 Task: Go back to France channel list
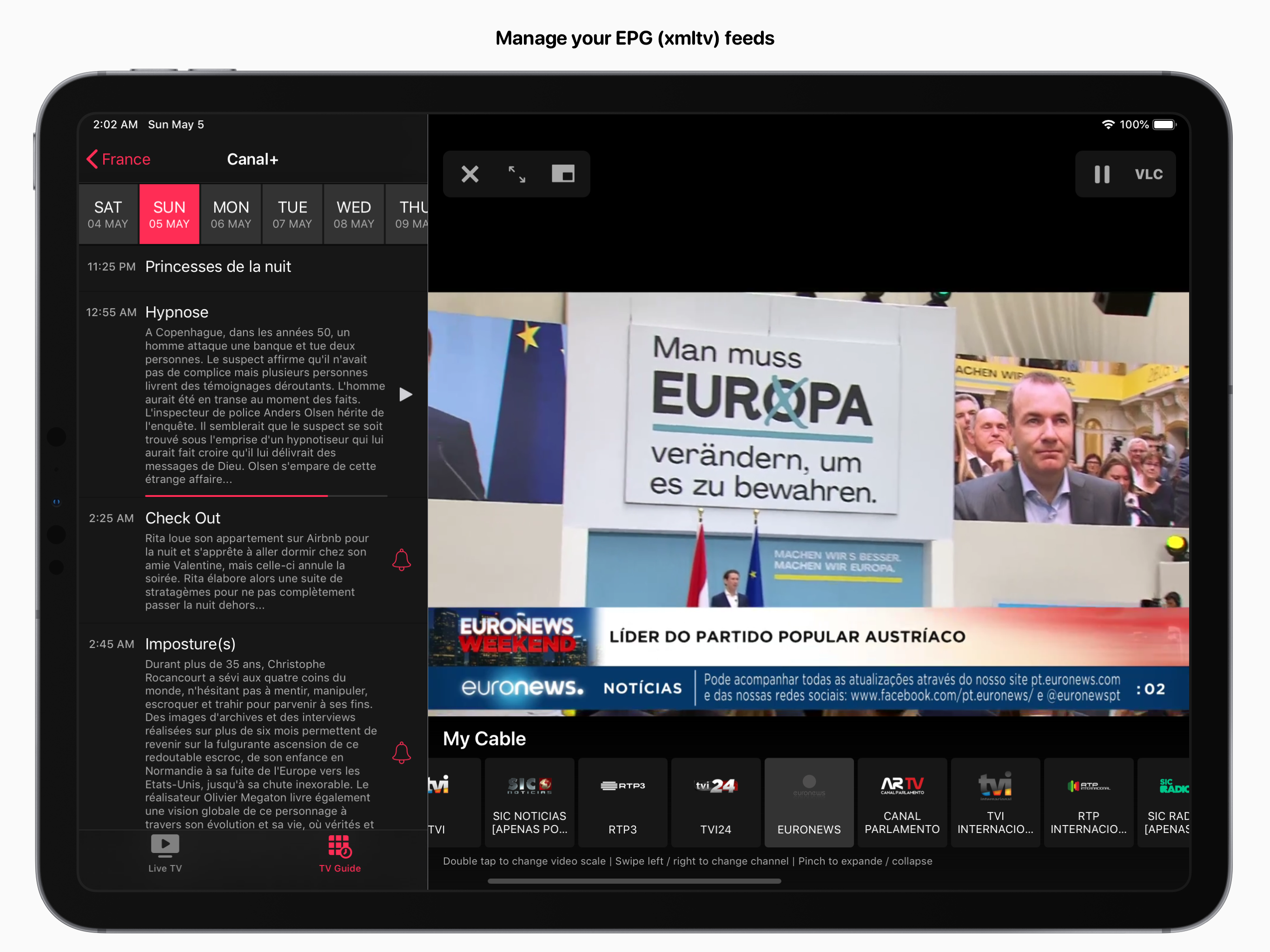(x=119, y=159)
